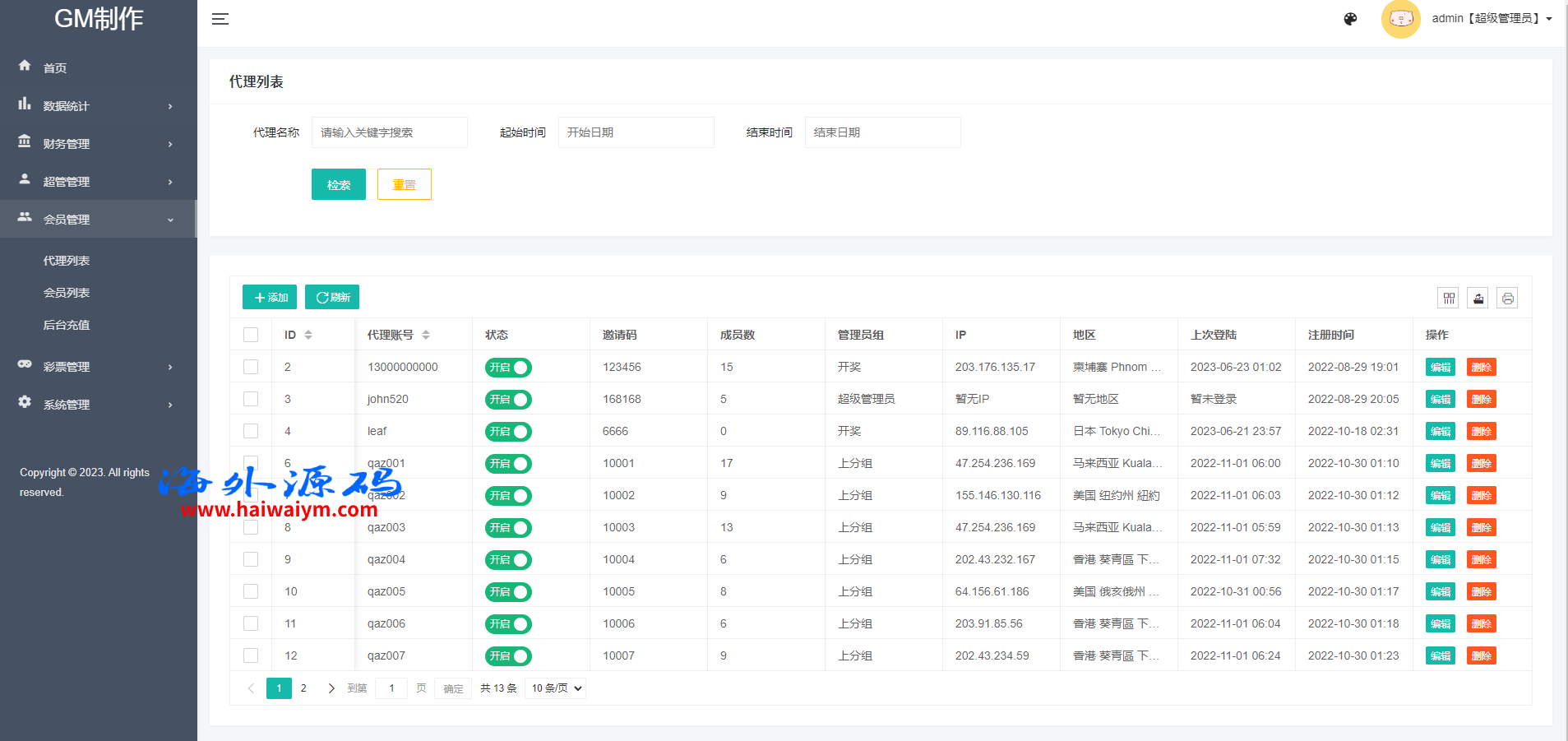Select the checkbox for row qaz007
This screenshot has height=741, width=1568.
pos(251,655)
